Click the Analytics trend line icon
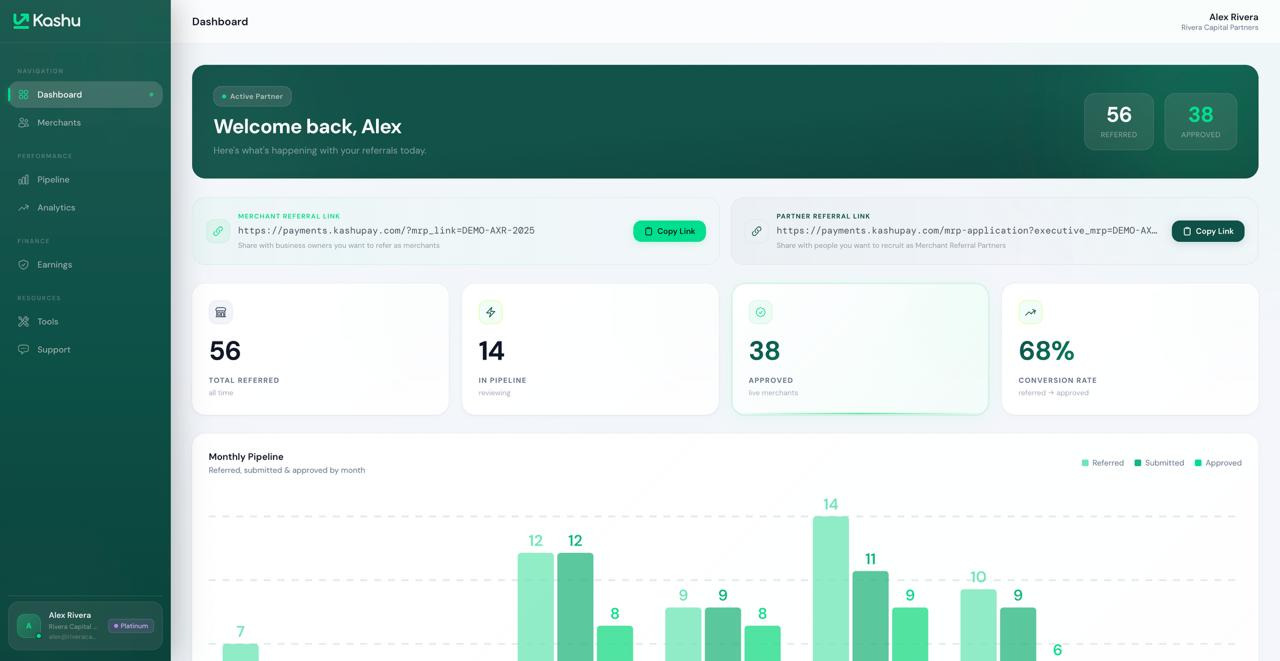The width and height of the screenshot is (1280, 661). click(23, 208)
